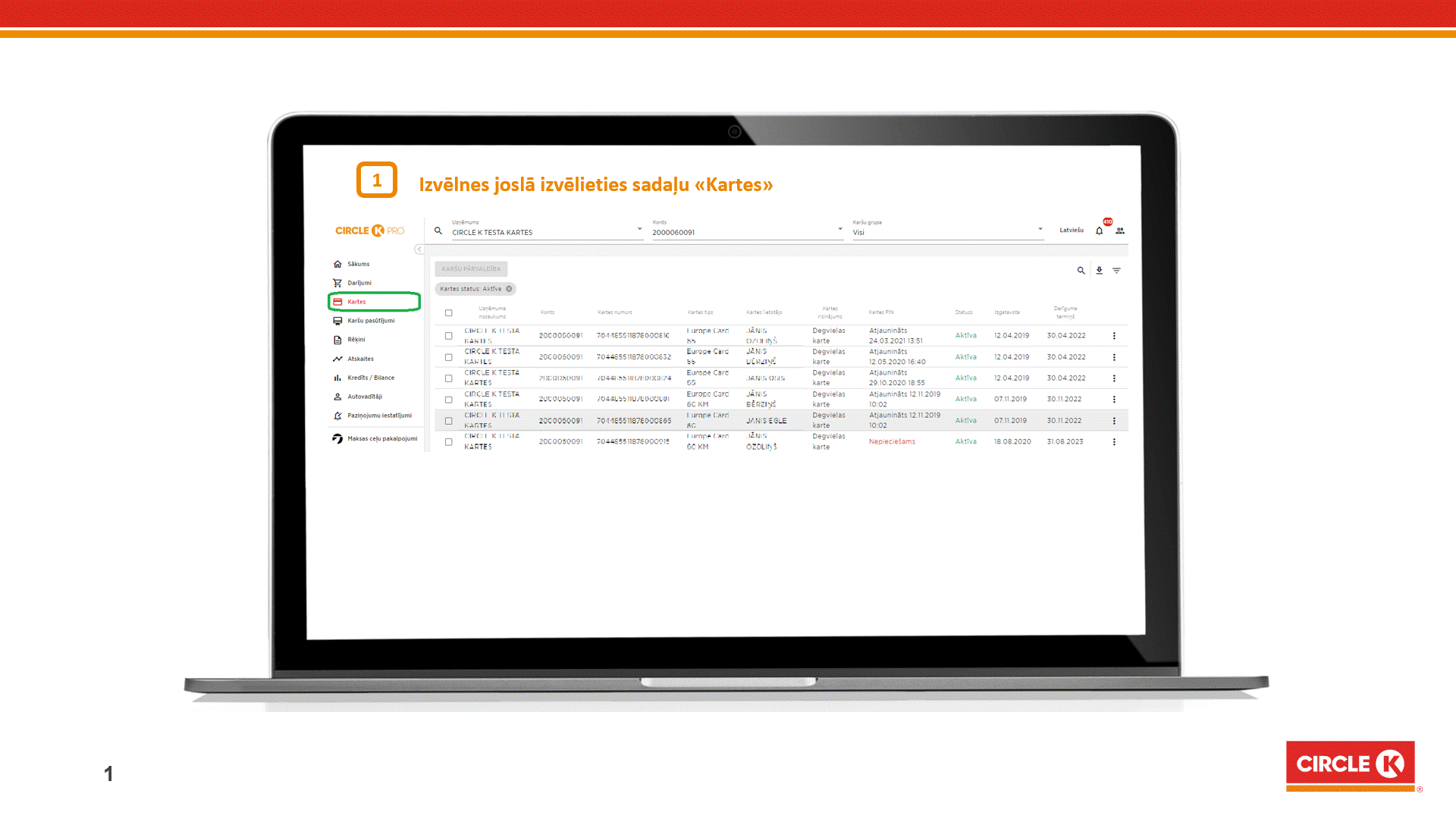Tick the select-all checkbox in the table header
Screen dimensions: 1456x819
pos(449,313)
